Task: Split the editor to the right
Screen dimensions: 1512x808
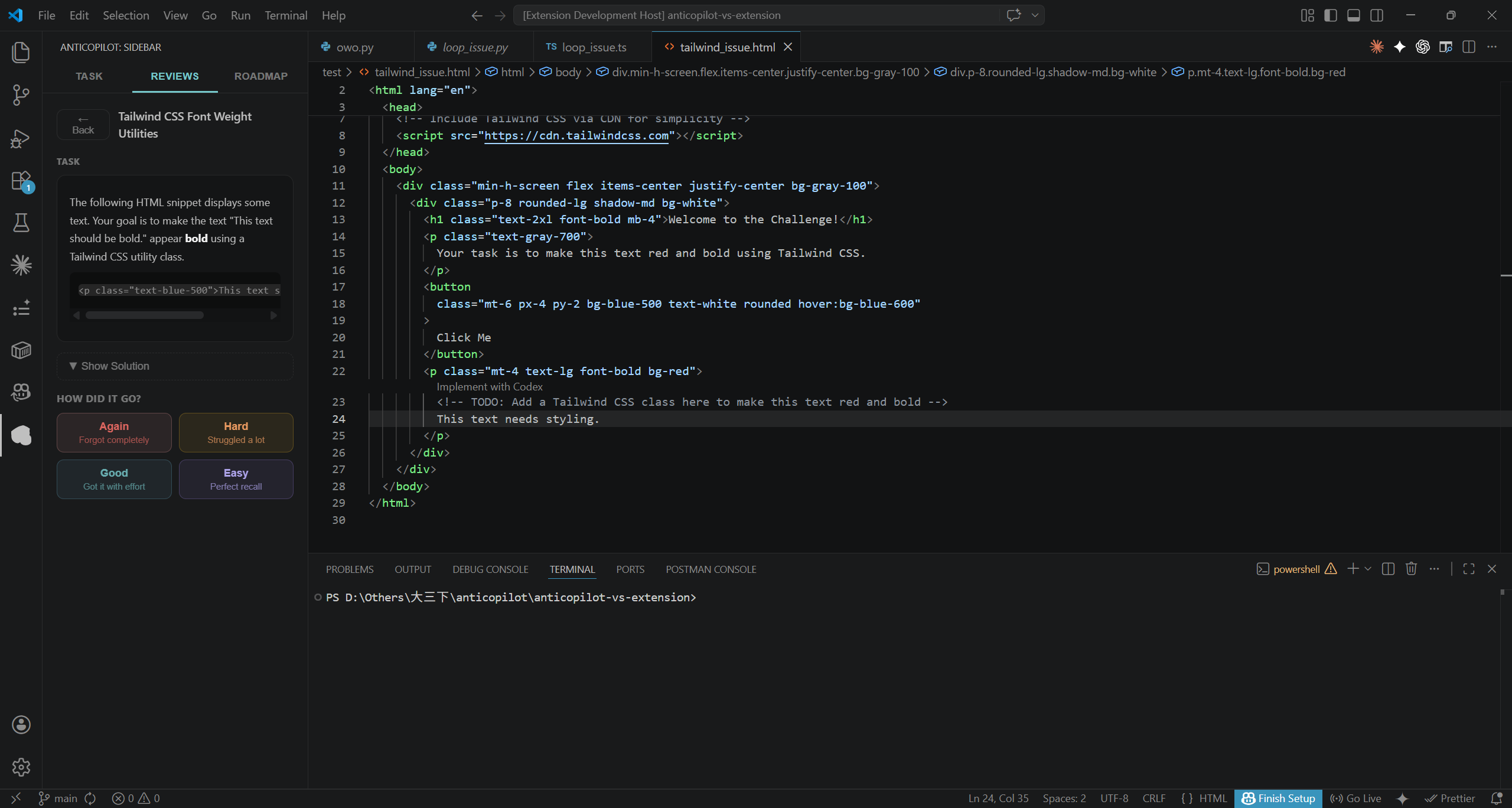Action: click(1469, 47)
